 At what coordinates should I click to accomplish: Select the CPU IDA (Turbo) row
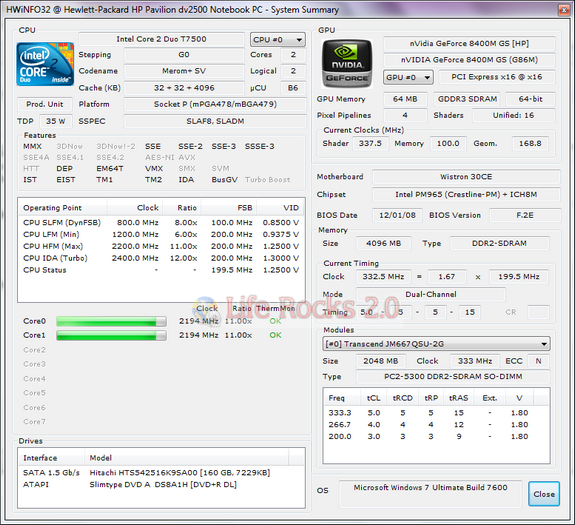coord(161,258)
